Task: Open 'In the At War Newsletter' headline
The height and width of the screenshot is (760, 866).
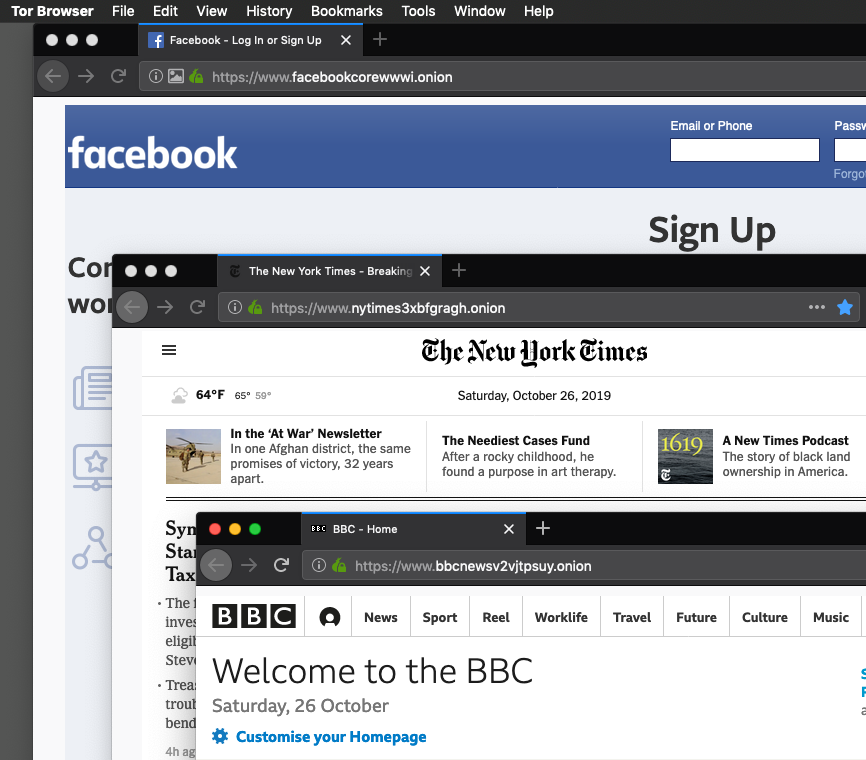Action: coord(305,434)
